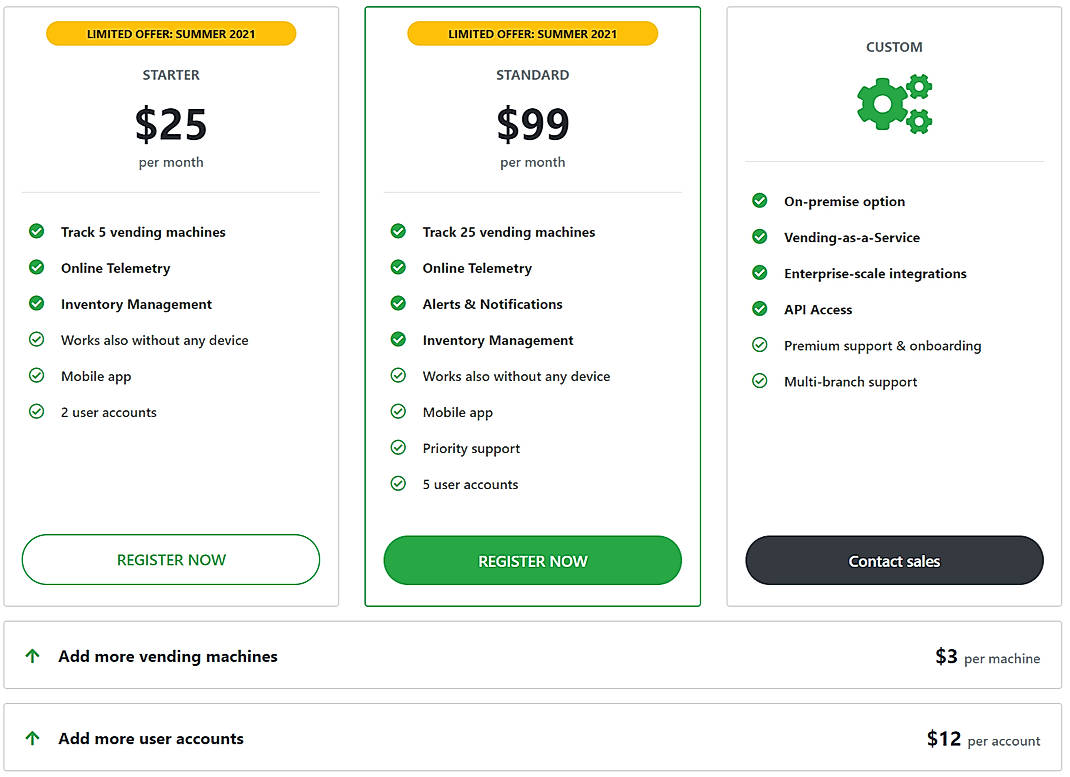Select the STANDARD plan header
The height and width of the screenshot is (777, 1070).
532,74
